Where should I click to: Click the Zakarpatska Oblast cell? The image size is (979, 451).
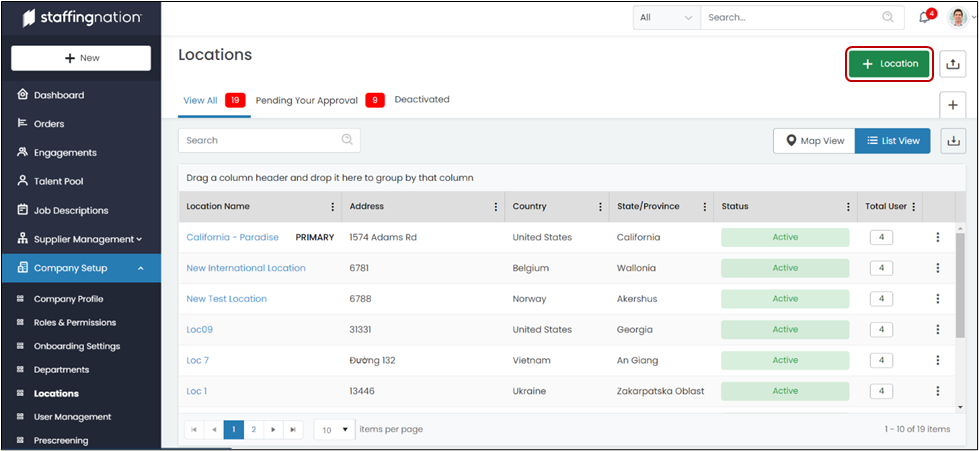click(x=661, y=391)
